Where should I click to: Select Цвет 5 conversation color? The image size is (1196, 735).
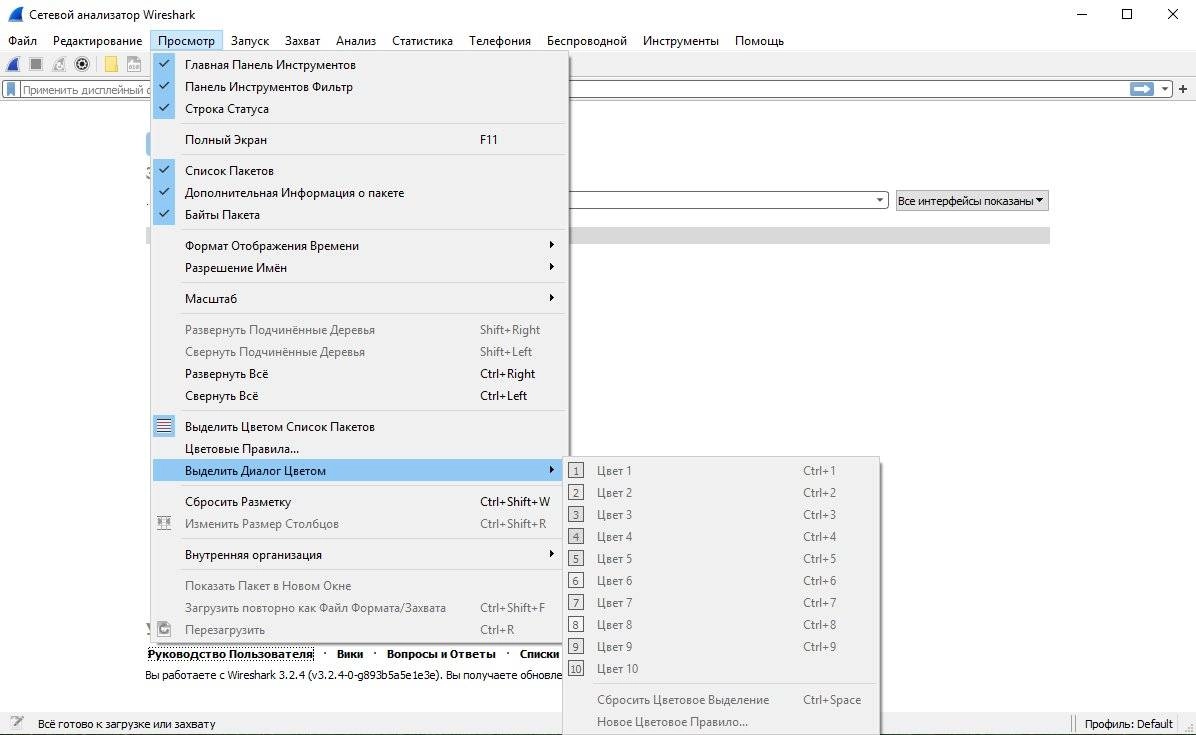click(721, 559)
